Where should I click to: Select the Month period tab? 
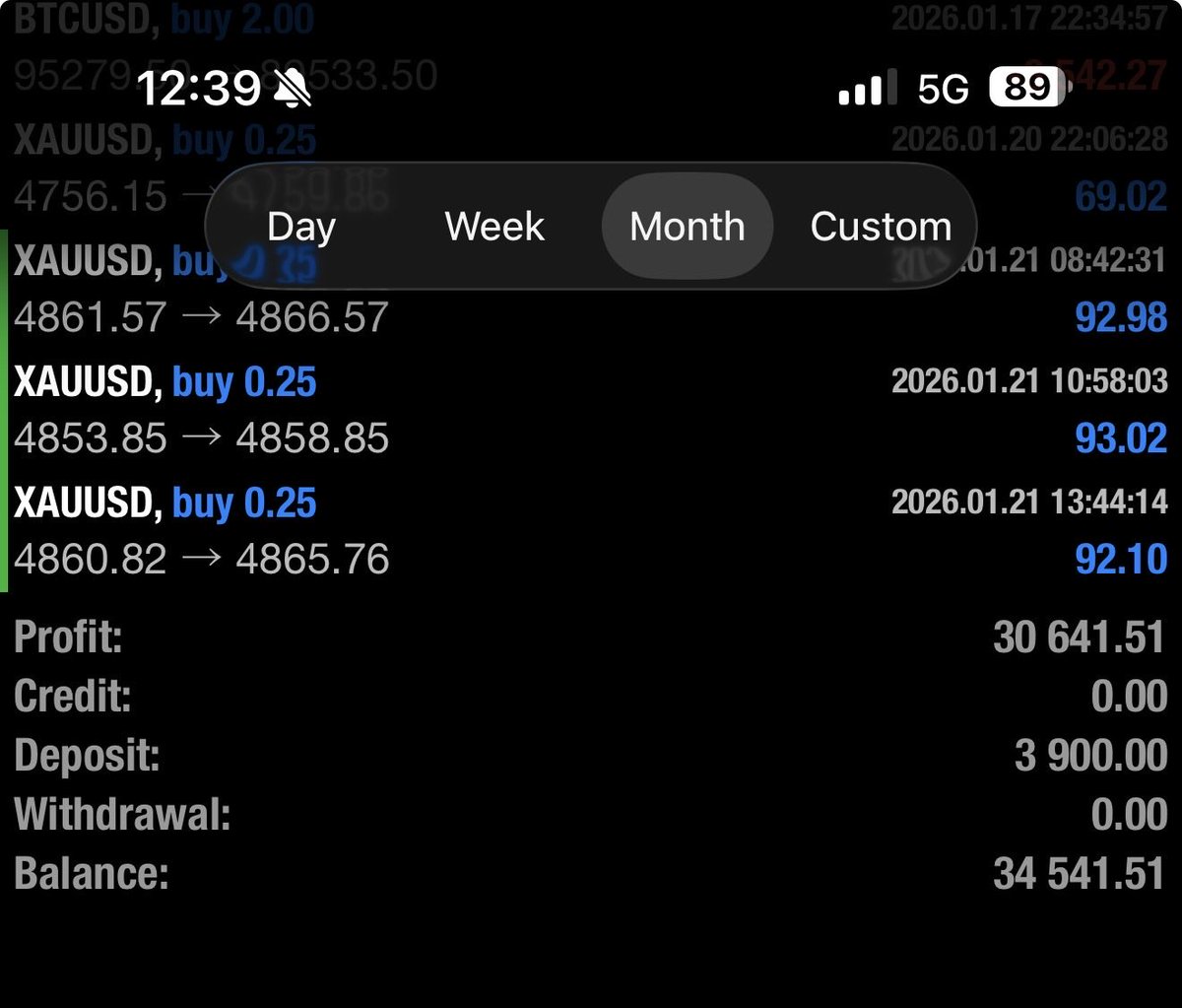click(x=688, y=227)
